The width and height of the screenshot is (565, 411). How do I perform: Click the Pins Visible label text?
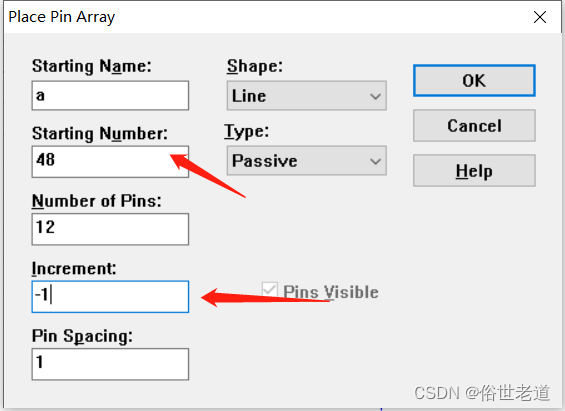pyautogui.click(x=331, y=292)
